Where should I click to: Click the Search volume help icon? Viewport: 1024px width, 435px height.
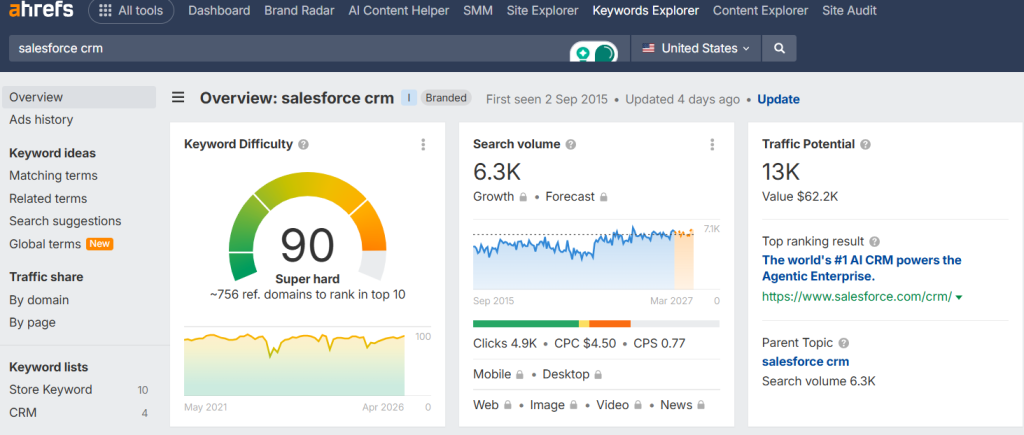pyautogui.click(x=572, y=144)
